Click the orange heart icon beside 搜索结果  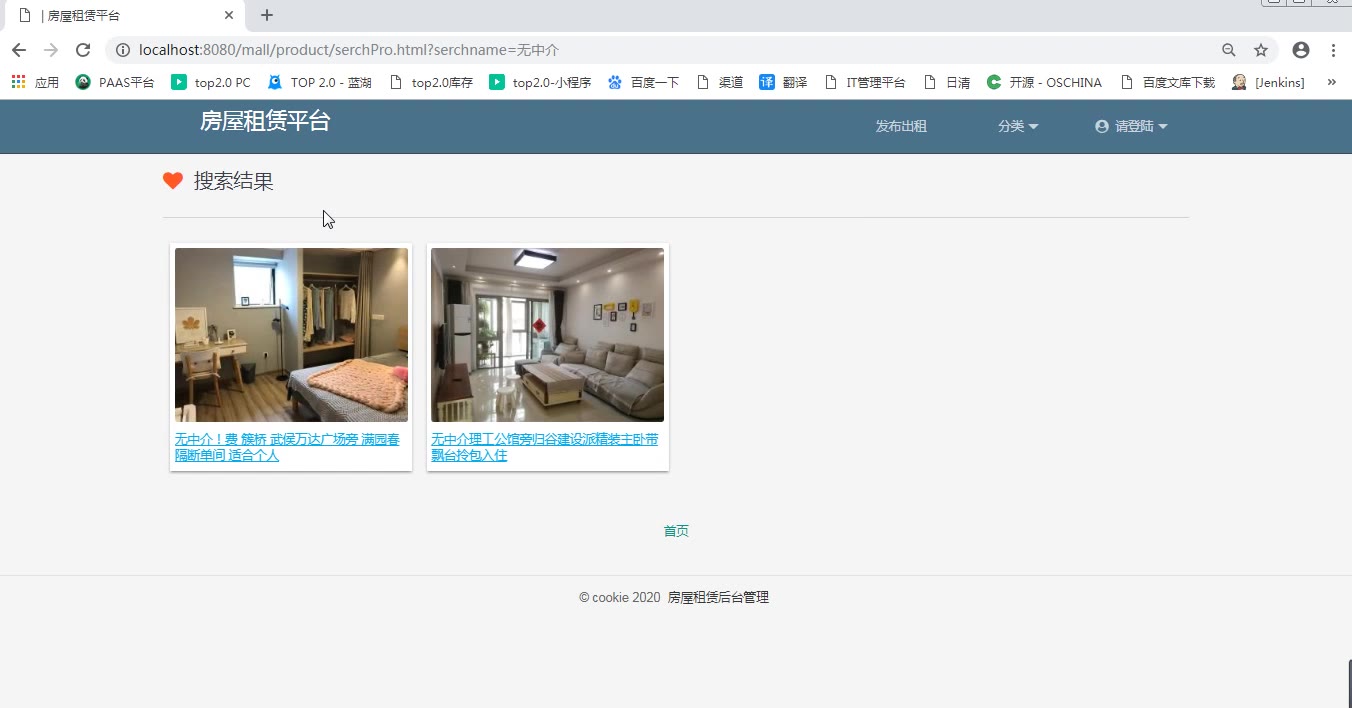173,181
